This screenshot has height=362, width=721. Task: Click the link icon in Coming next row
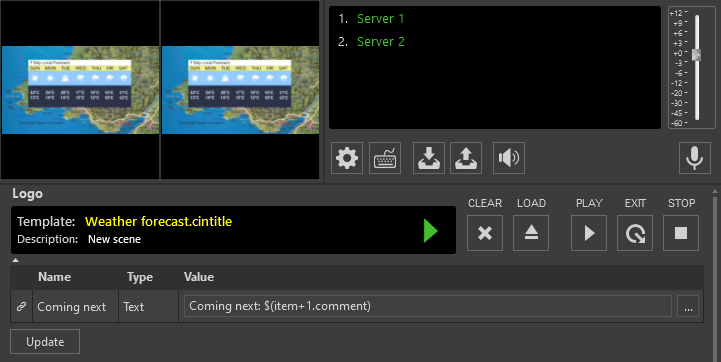coord(21,306)
